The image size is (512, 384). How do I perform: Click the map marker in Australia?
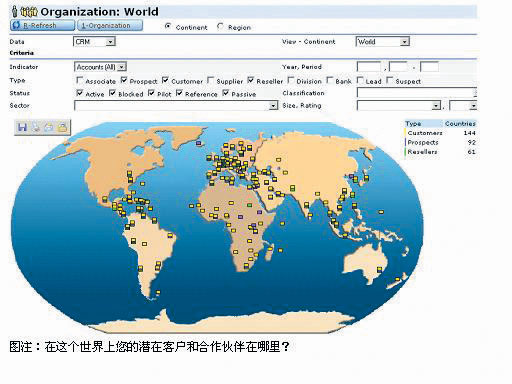379,269
